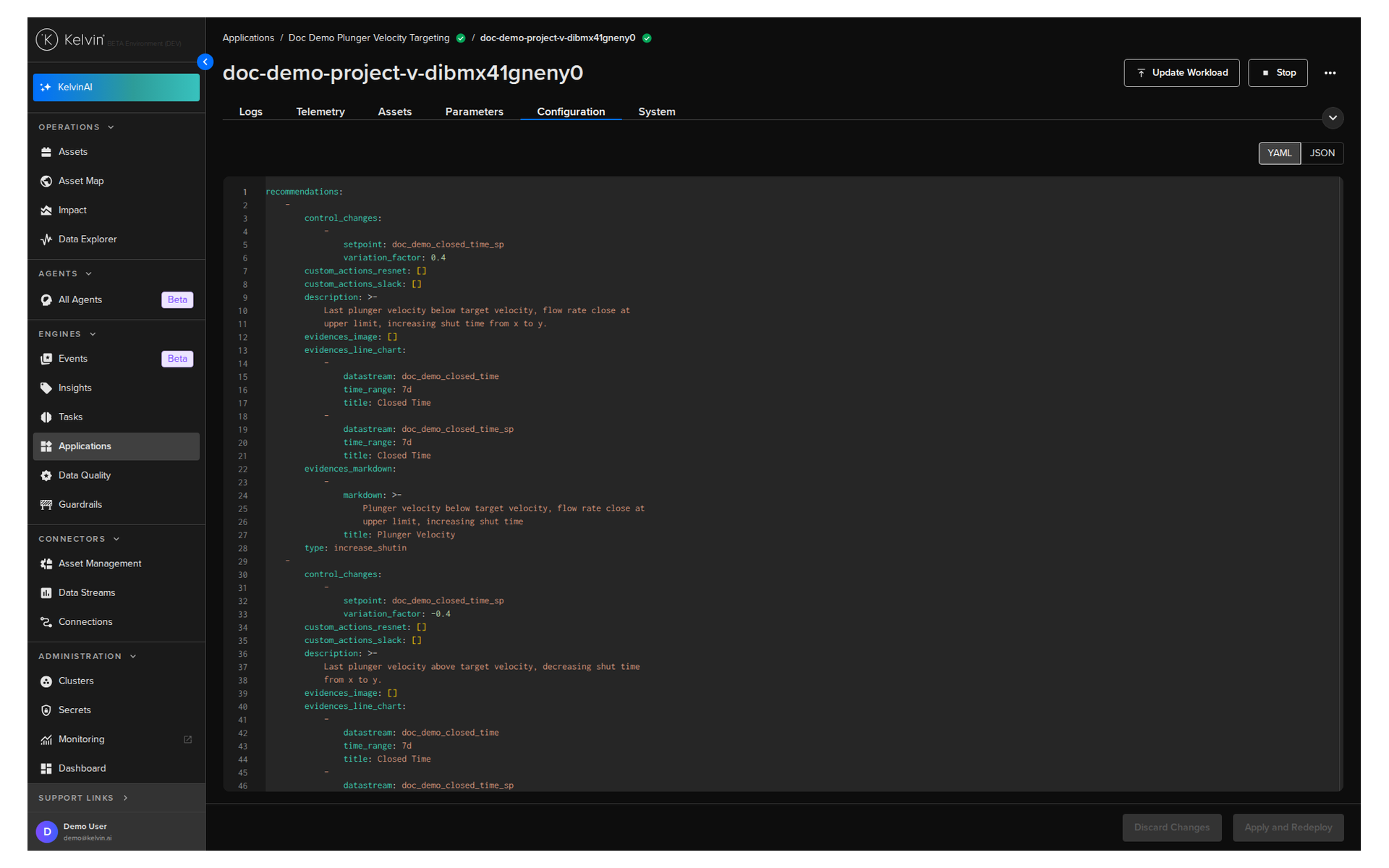The image size is (1389, 868).
Task: Click the Demo User name in footer
Action: click(x=85, y=827)
